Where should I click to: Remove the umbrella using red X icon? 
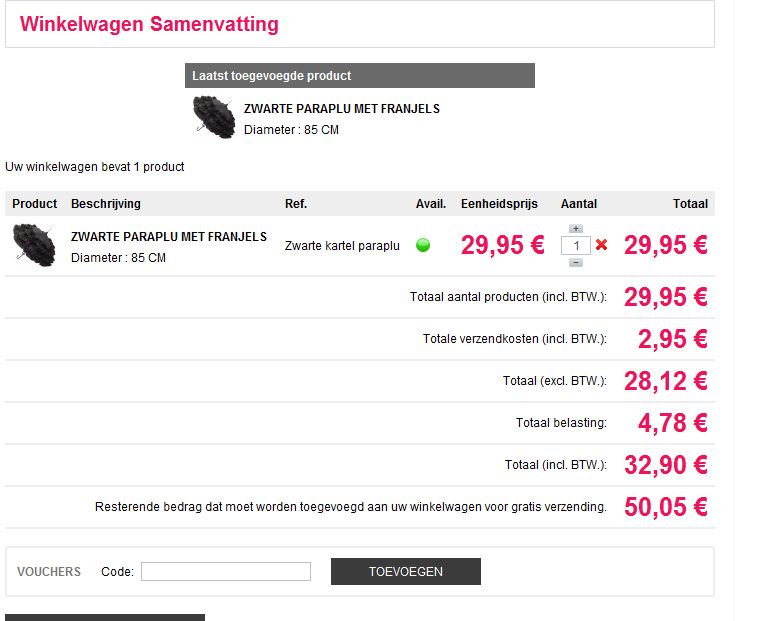point(601,245)
